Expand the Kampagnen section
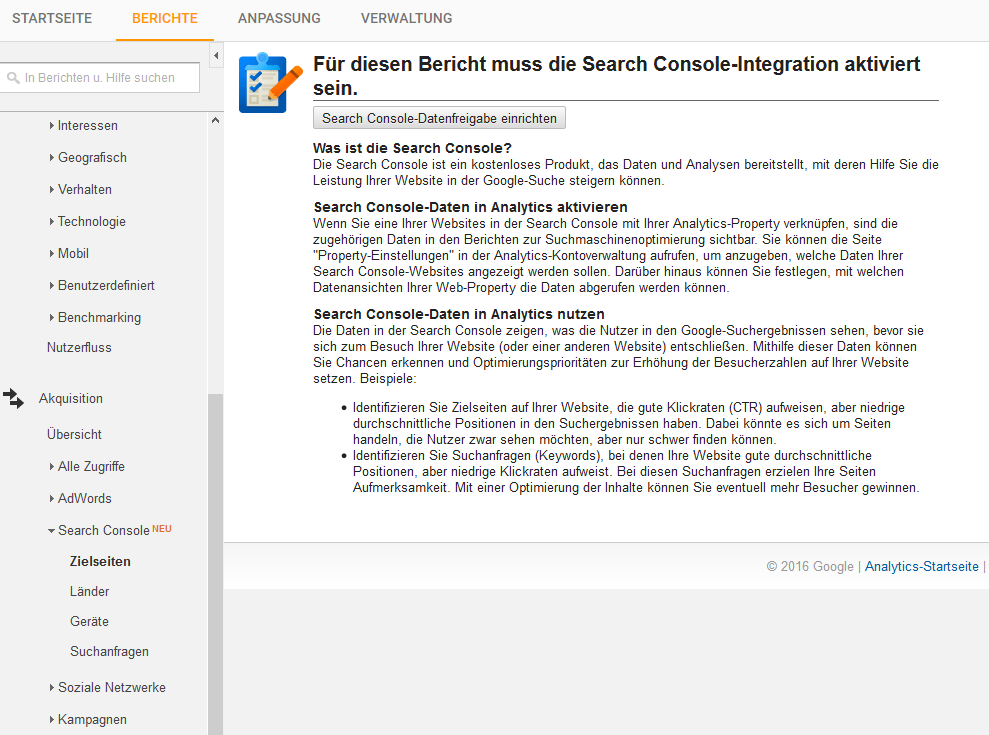The width and height of the screenshot is (989, 735). coord(88,719)
